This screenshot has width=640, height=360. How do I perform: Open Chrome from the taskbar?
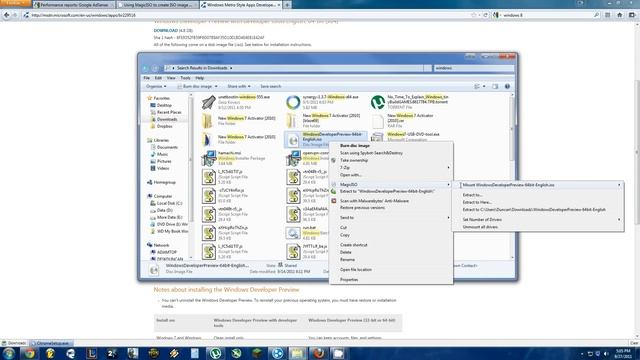click(x=29, y=353)
